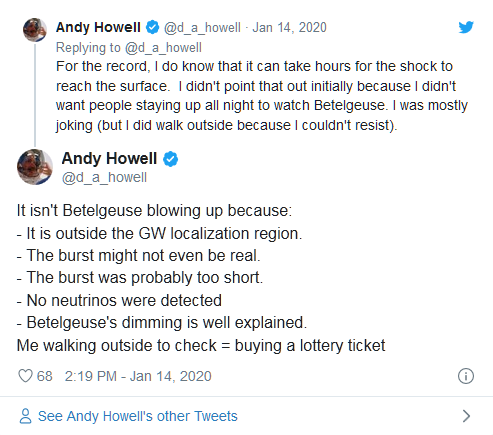Like the tweet with heart icon
This screenshot has width=493, height=435.
click(25, 376)
